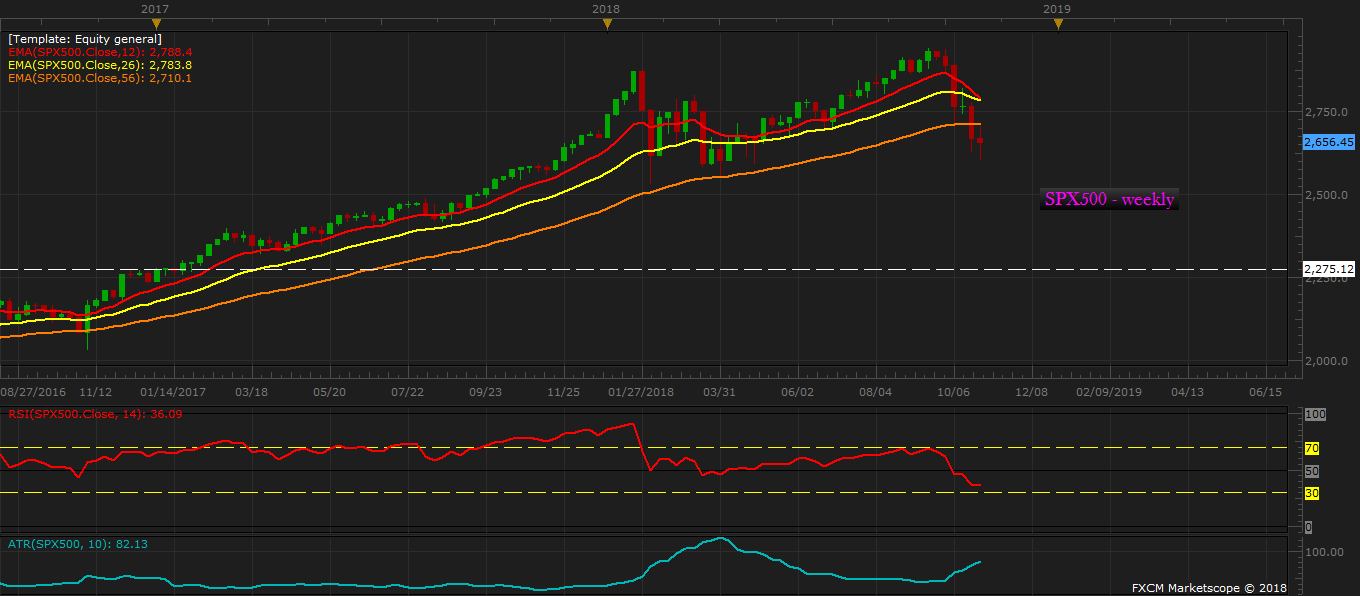Click the 2018 year marker triangle
This screenshot has width=1360, height=596.
click(x=606, y=24)
